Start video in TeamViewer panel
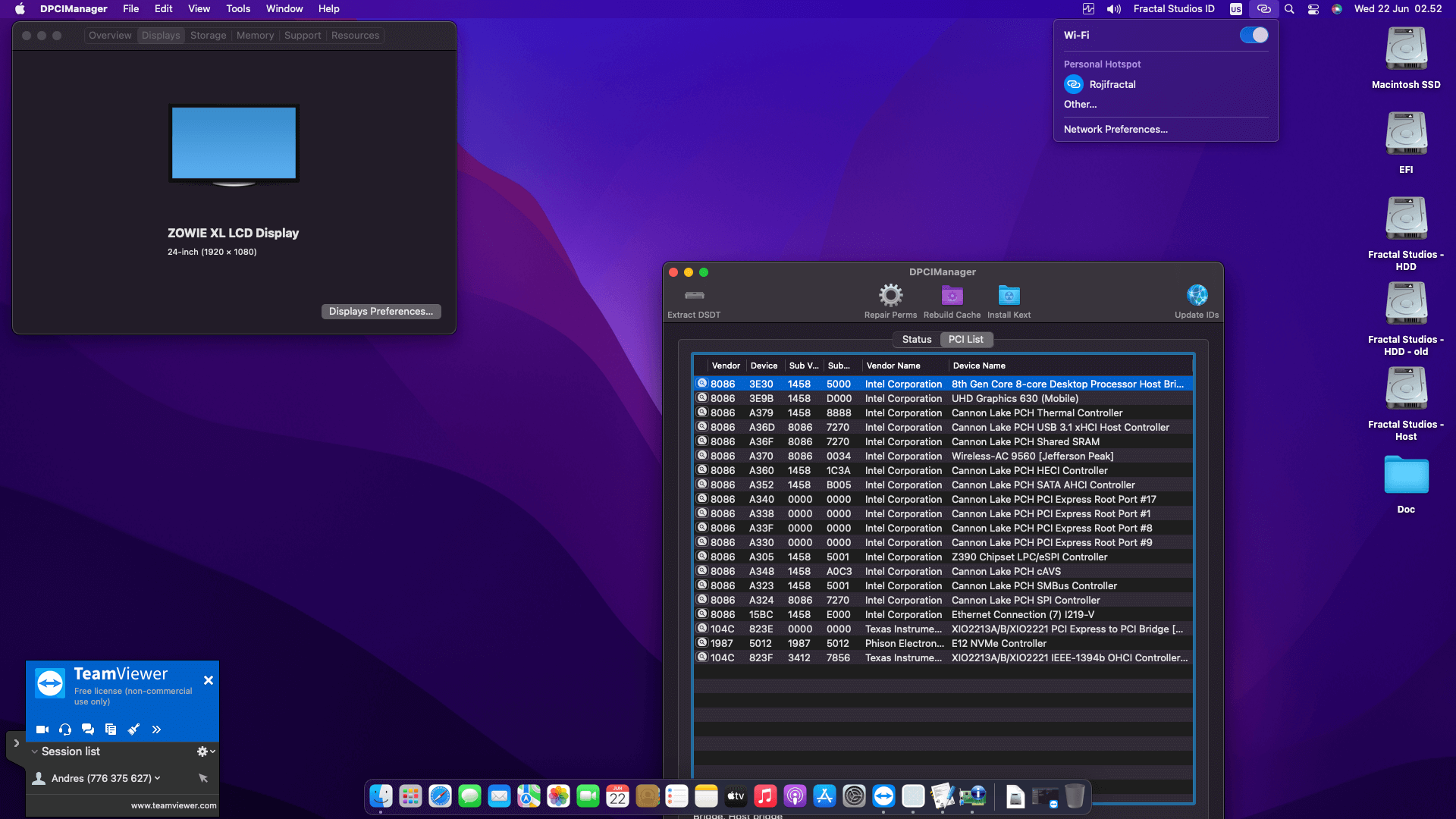The width and height of the screenshot is (1456, 819). [42, 730]
